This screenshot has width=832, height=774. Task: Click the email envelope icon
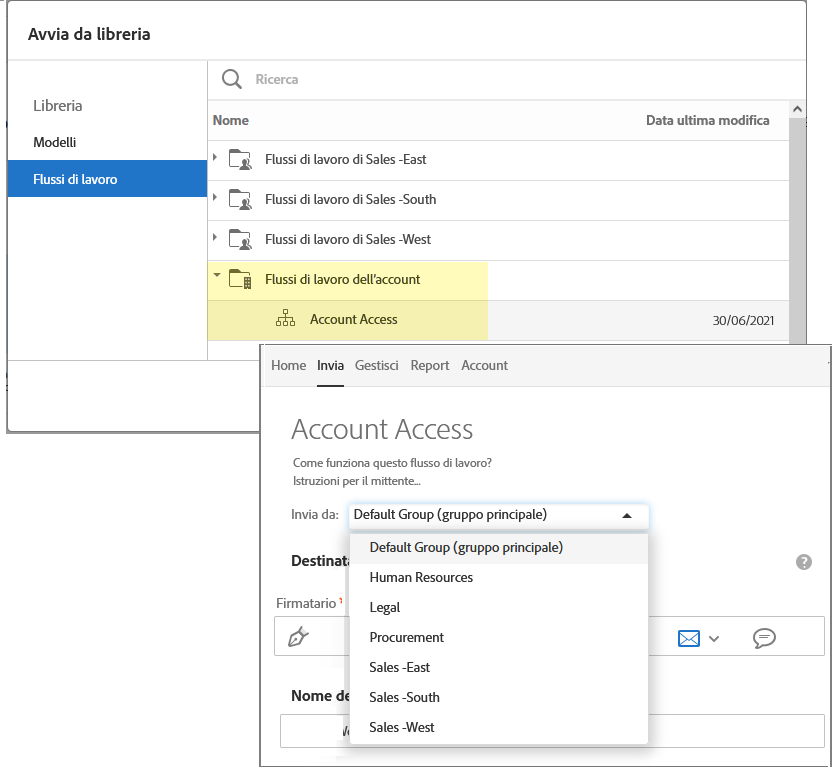pos(689,638)
